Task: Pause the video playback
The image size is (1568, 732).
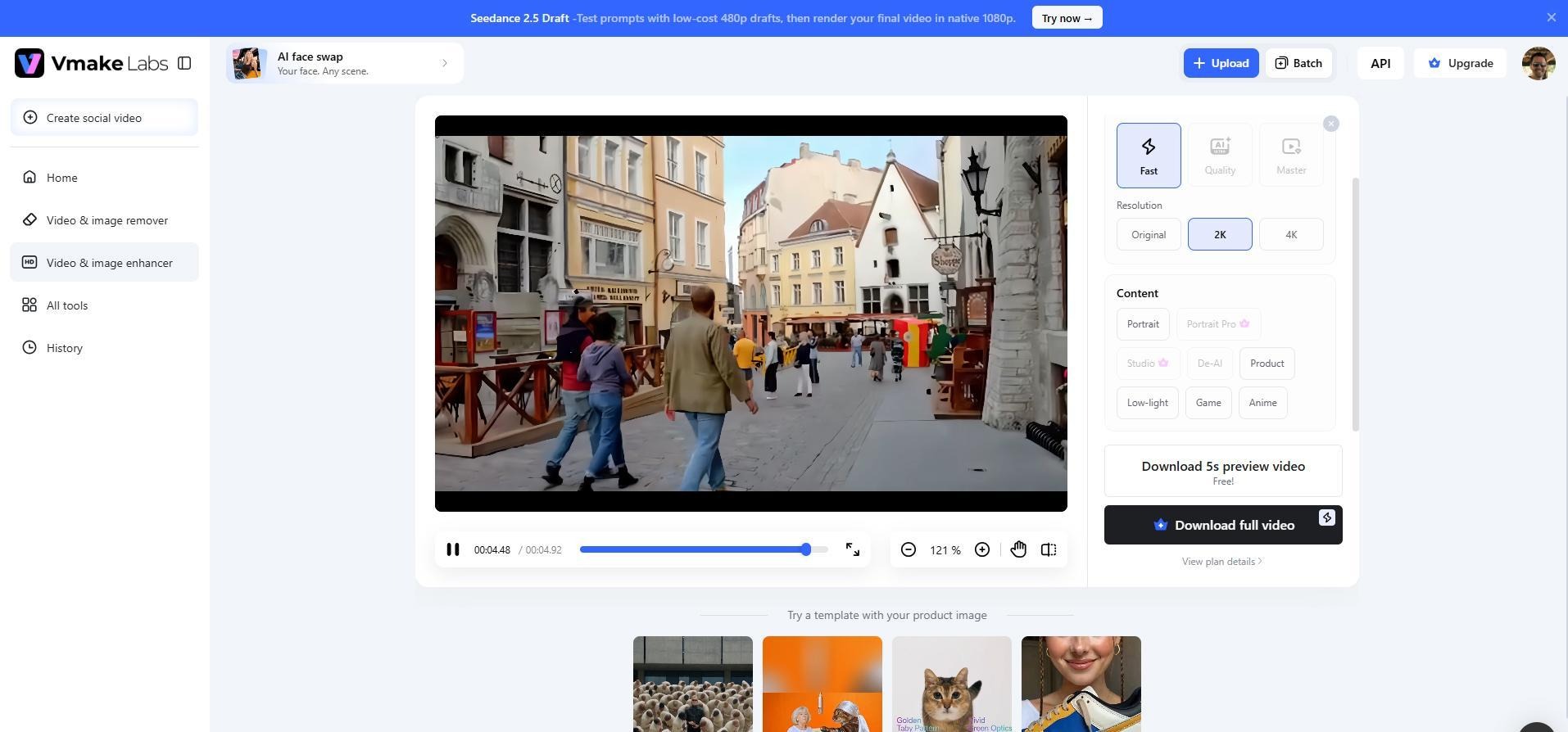Action: pyautogui.click(x=452, y=549)
